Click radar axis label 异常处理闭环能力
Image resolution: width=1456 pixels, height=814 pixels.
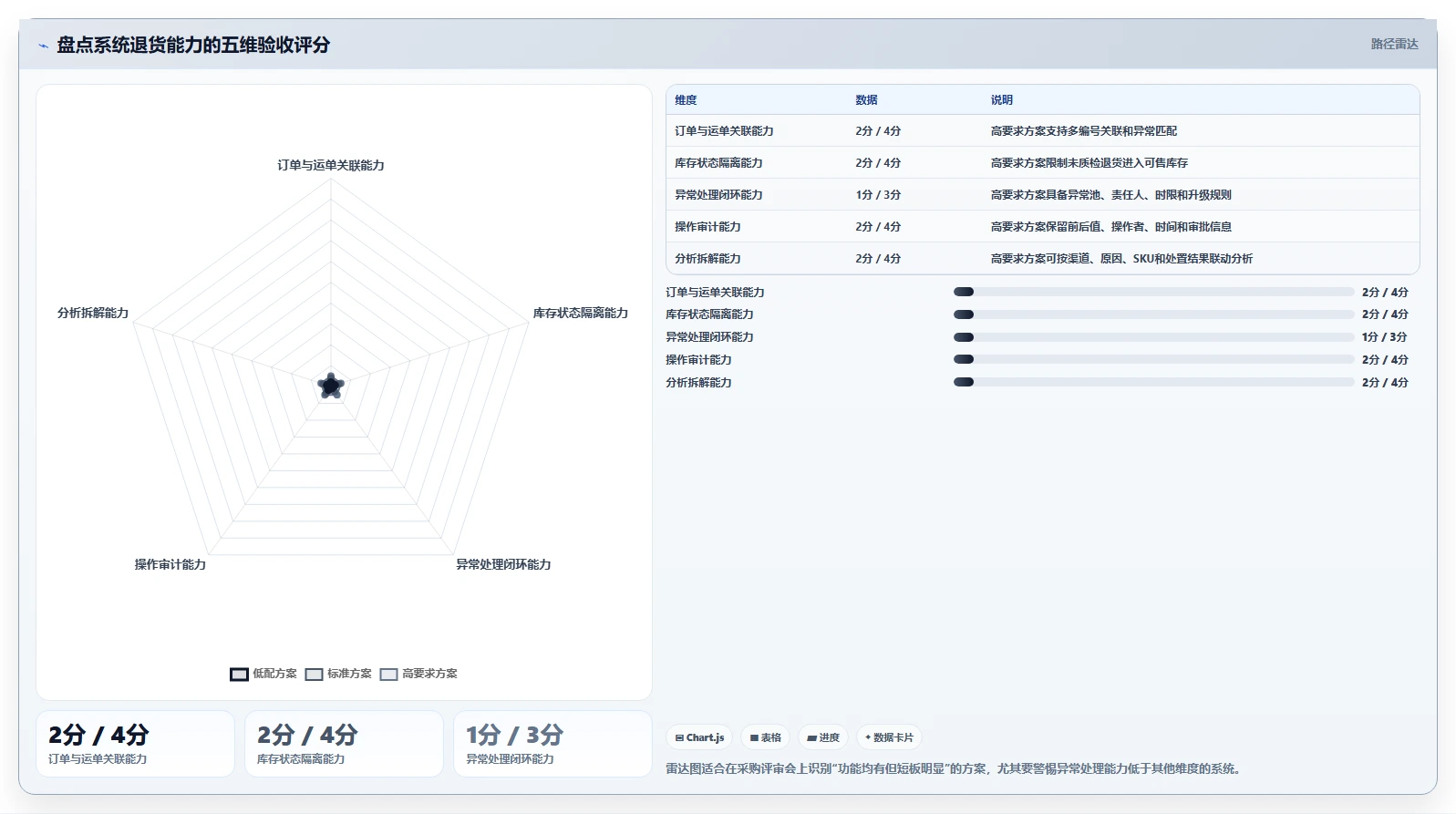click(x=503, y=564)
